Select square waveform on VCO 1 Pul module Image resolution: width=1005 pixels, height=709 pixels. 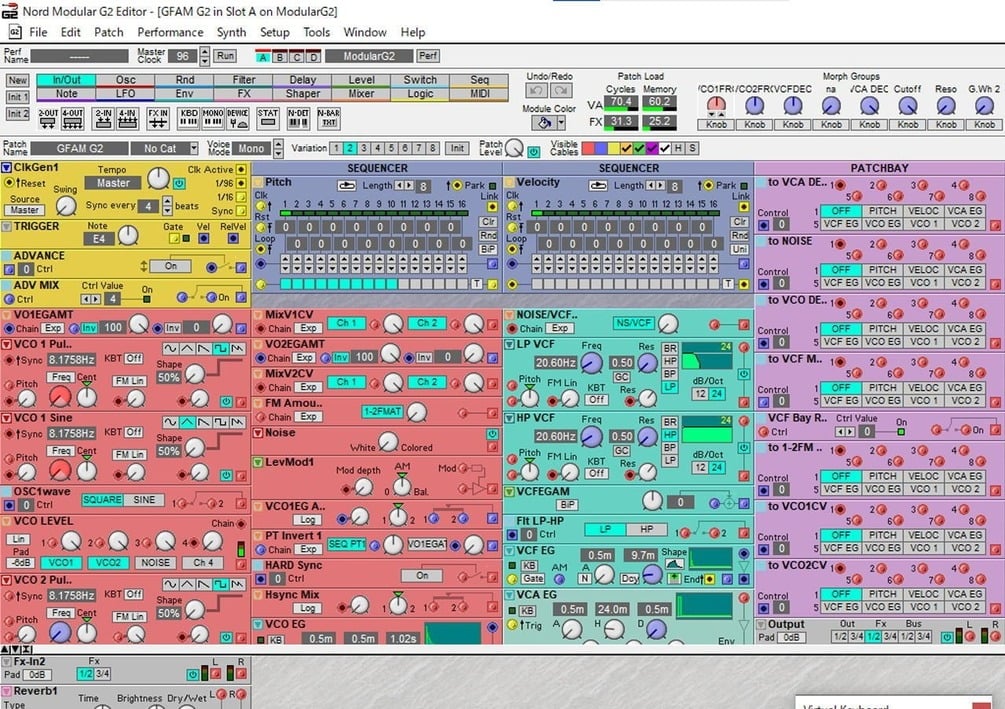220,349
